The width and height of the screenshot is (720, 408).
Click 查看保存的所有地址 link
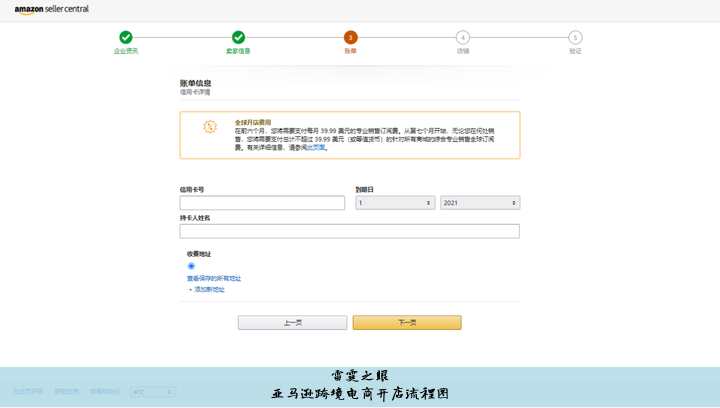click(214, 278)
